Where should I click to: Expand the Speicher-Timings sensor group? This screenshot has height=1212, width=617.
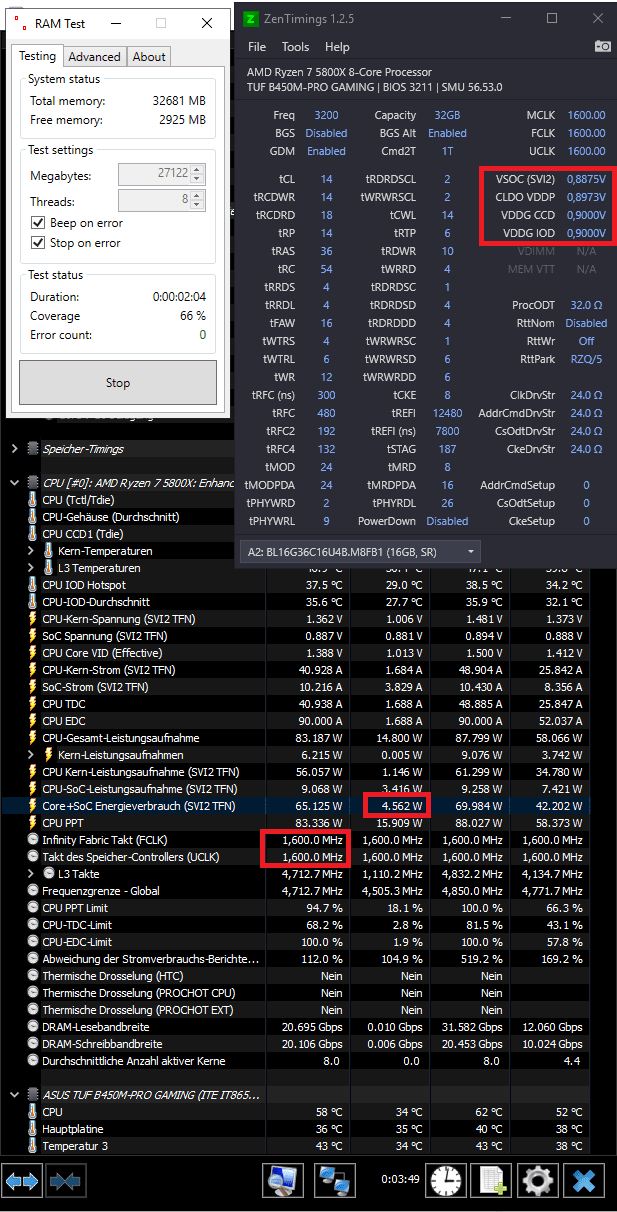14,449
